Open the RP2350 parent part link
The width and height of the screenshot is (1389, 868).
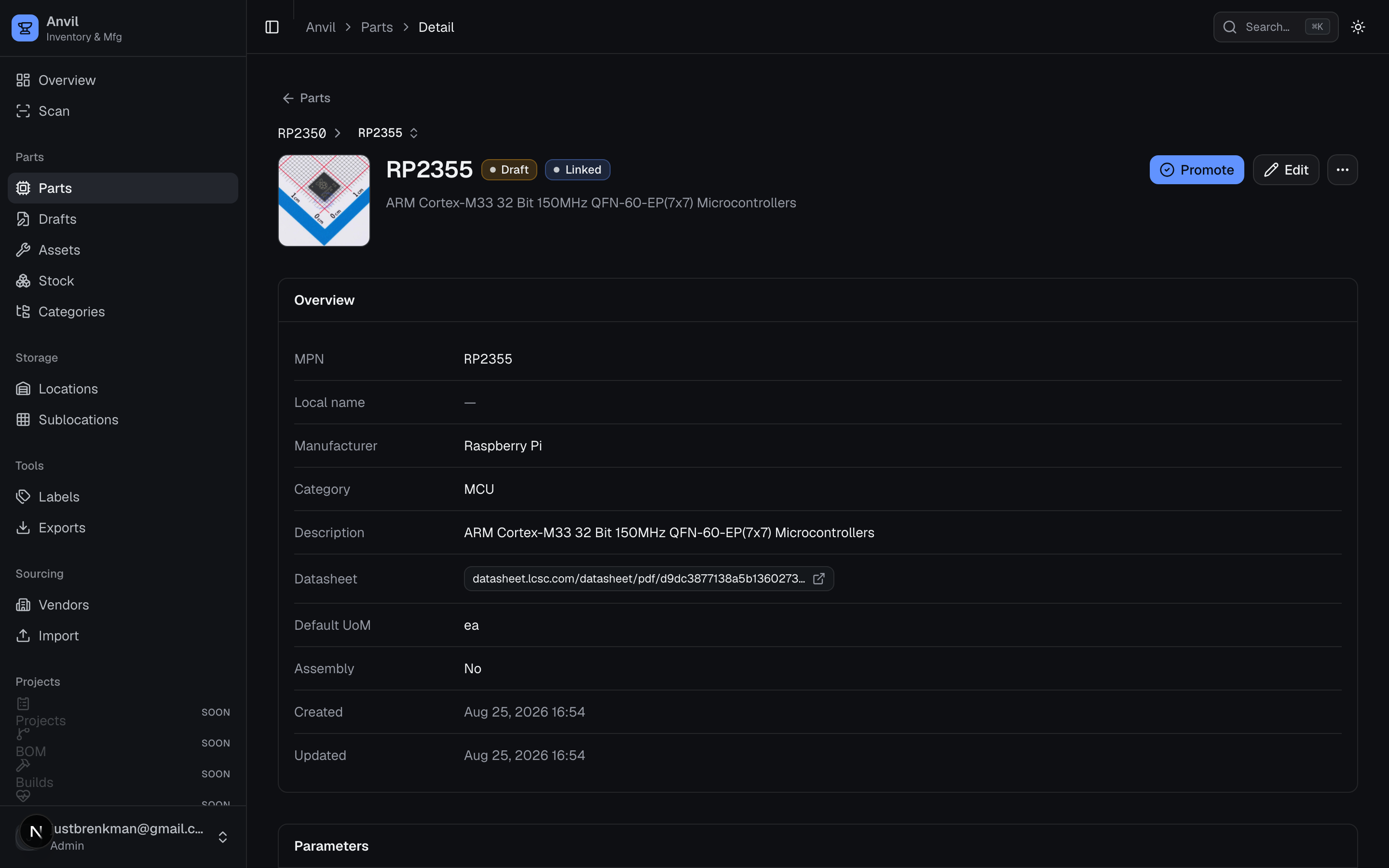tap(302, 133)
